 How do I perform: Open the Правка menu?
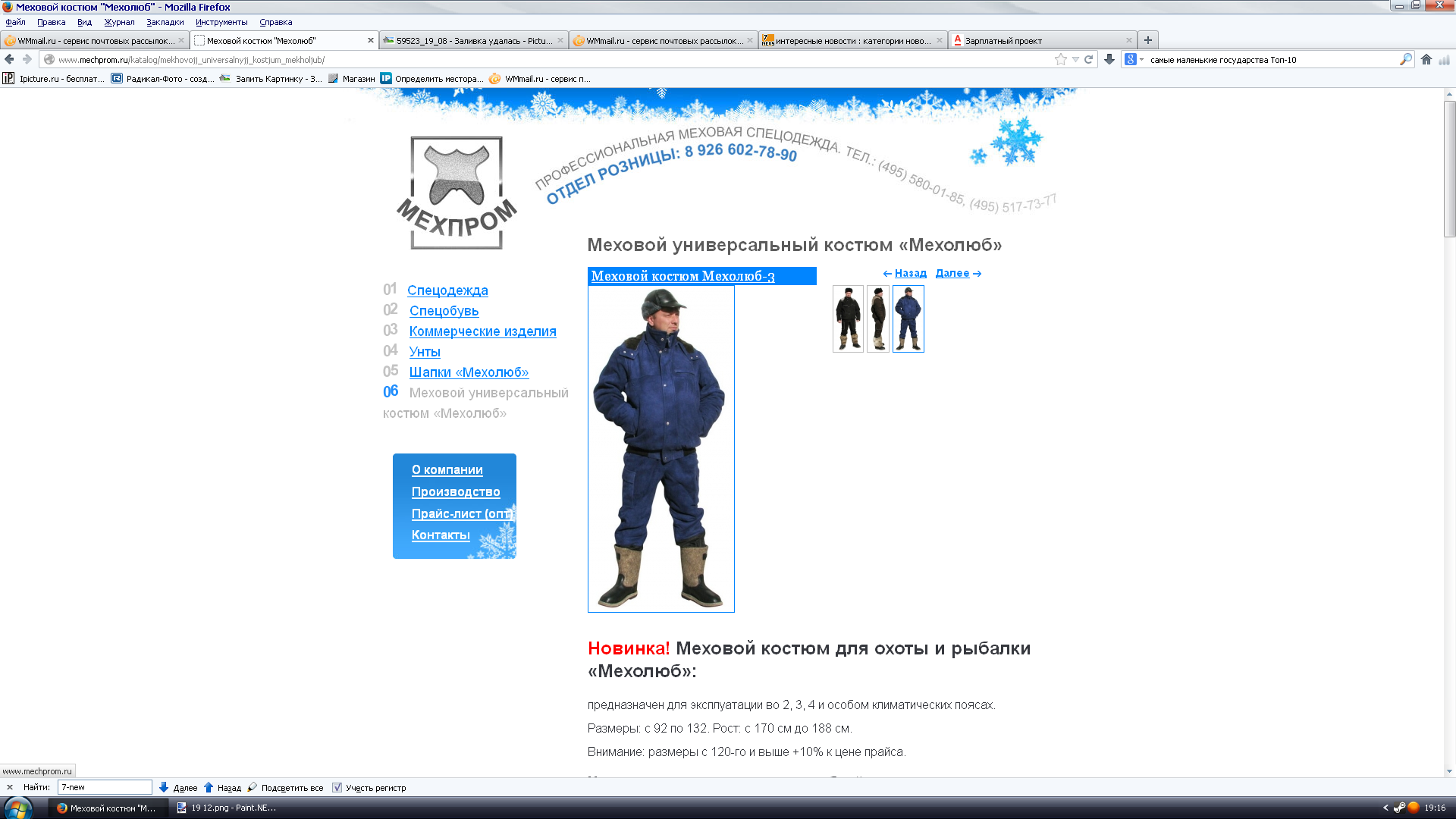52,22
